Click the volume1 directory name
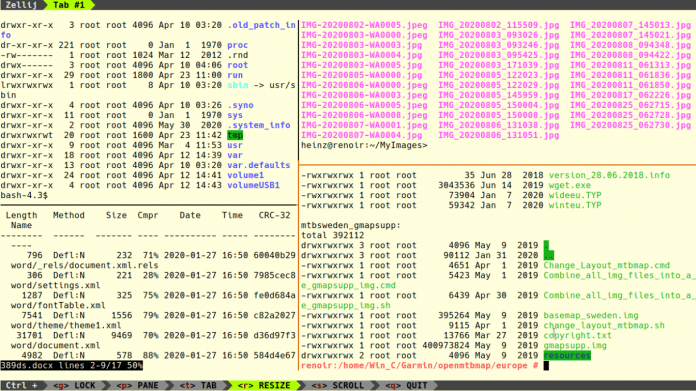The image size is (696, 391). 245,175
